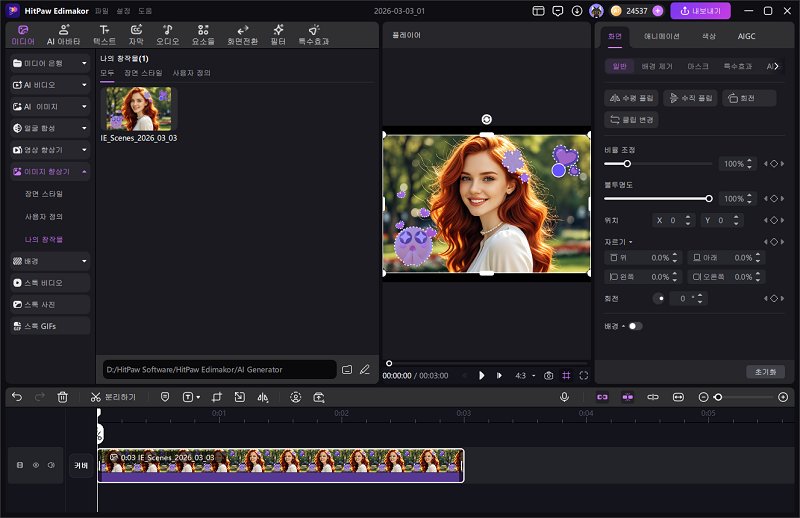Mute the track using the speaker icon
Screen dimensions: 800x518
click(51, 465)
